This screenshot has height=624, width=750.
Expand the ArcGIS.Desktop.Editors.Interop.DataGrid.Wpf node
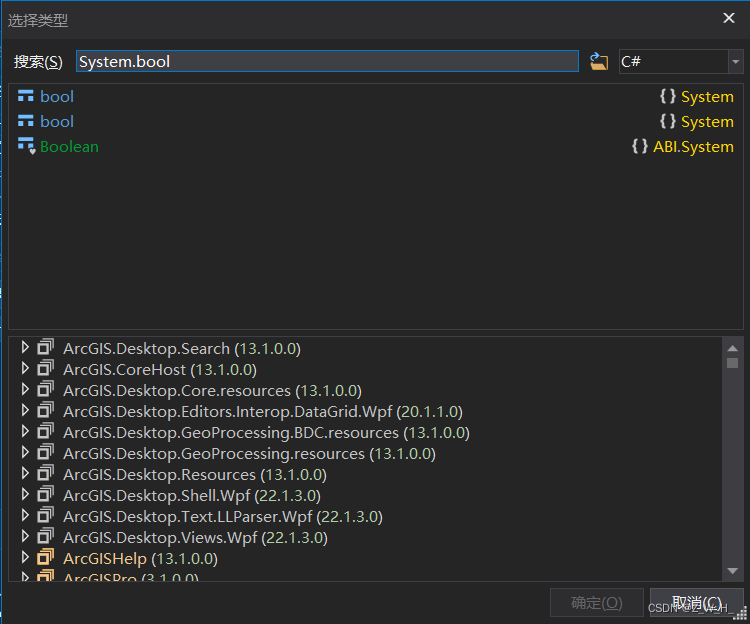coord(25,410)
